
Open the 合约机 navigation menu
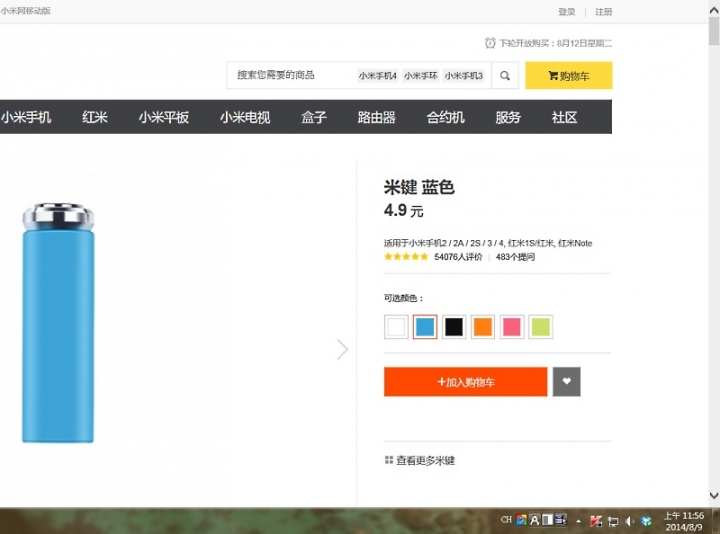coord(445,117)
